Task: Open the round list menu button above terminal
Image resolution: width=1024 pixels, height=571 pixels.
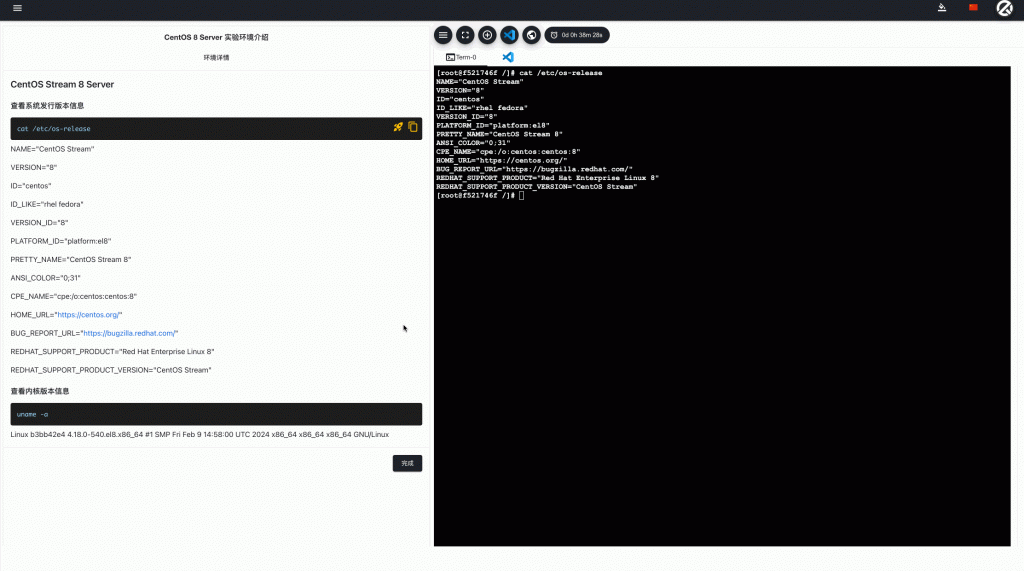Action: click(x=443, y=35)
